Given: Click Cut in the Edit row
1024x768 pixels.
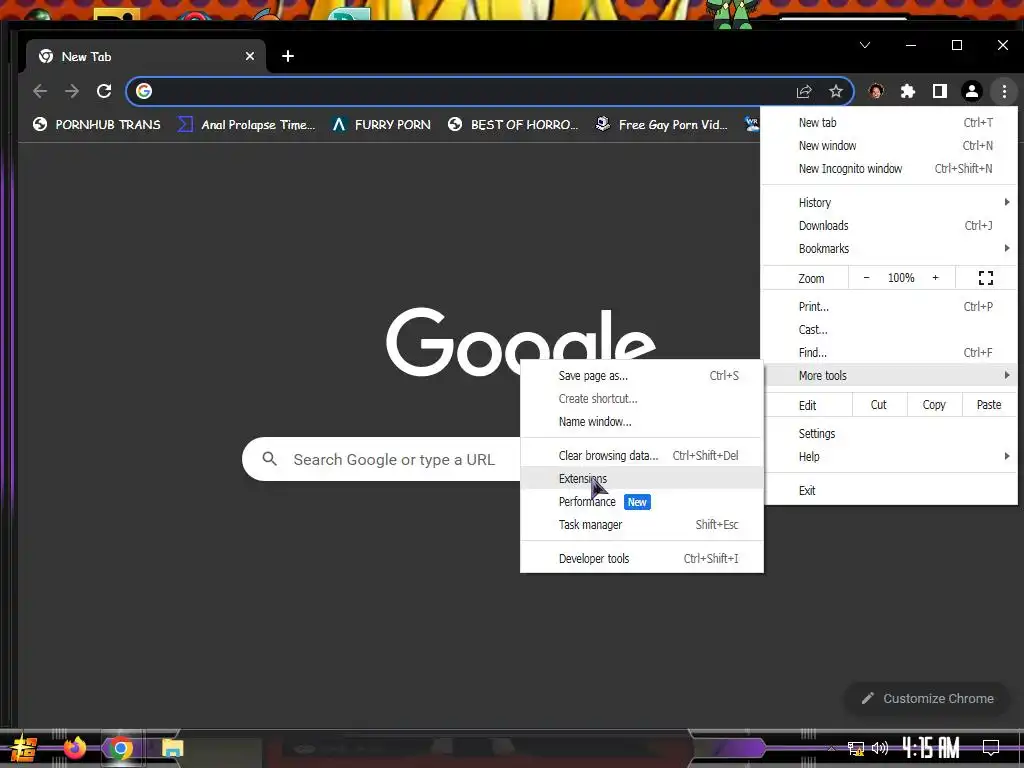Looking at the screenshot, I should point(879,405).
